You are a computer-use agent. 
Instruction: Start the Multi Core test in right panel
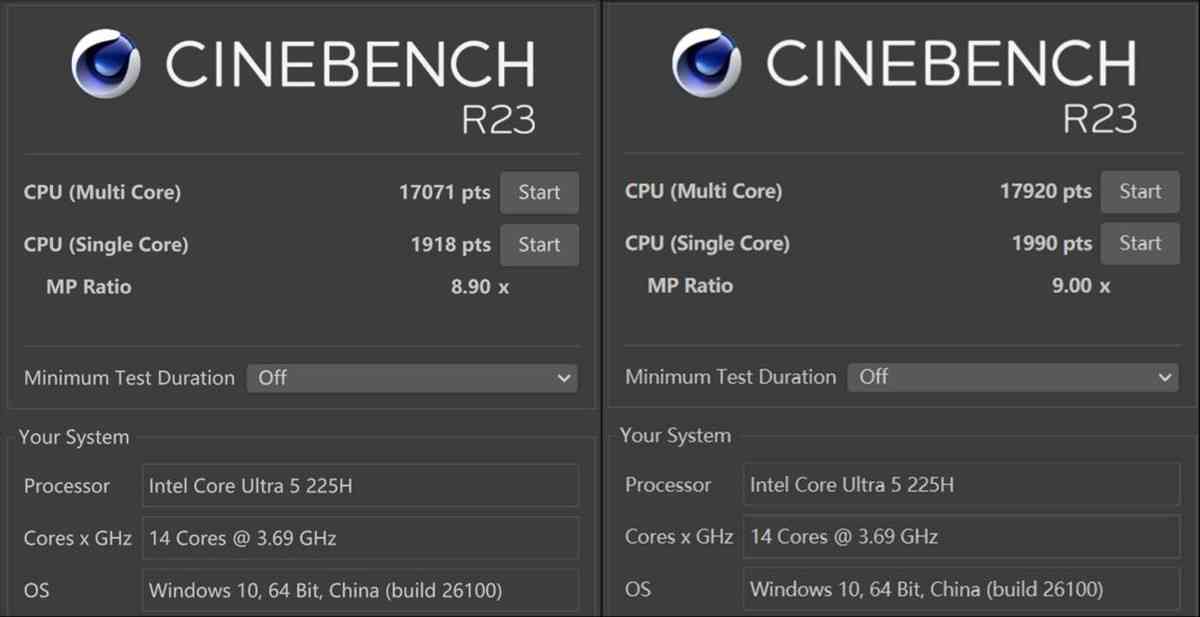point(1140,192)
